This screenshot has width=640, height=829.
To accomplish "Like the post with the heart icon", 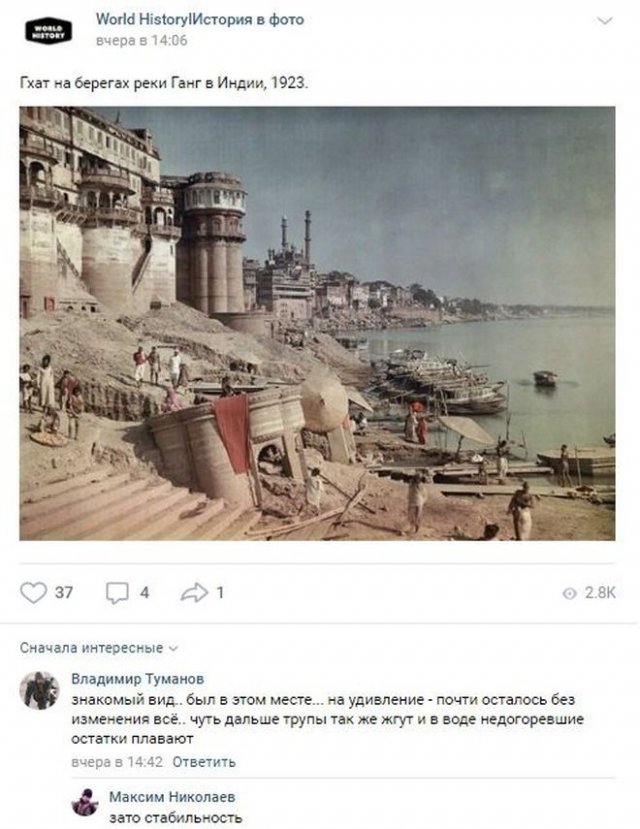I will pos(33,593).
